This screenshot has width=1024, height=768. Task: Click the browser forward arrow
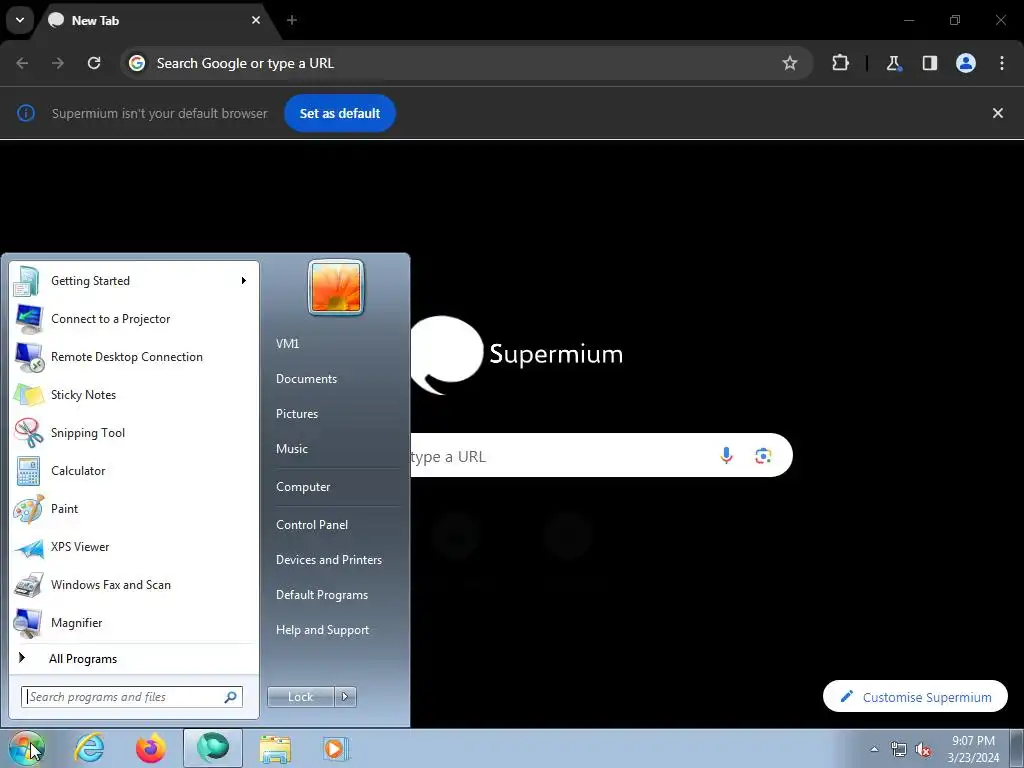click(x=58, y=63)
